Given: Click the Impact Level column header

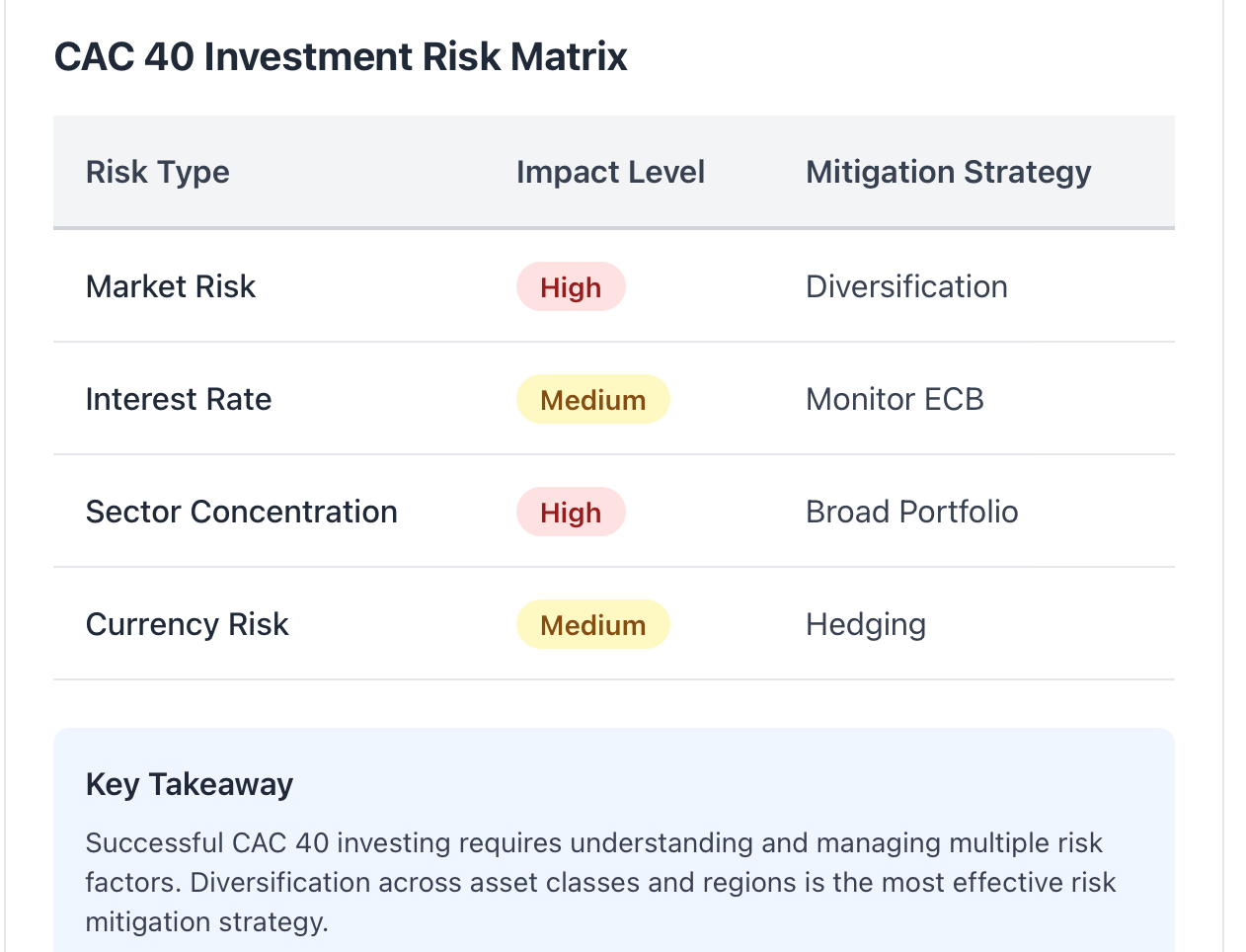Looking at the screenshot, I should tap(610, 172).
